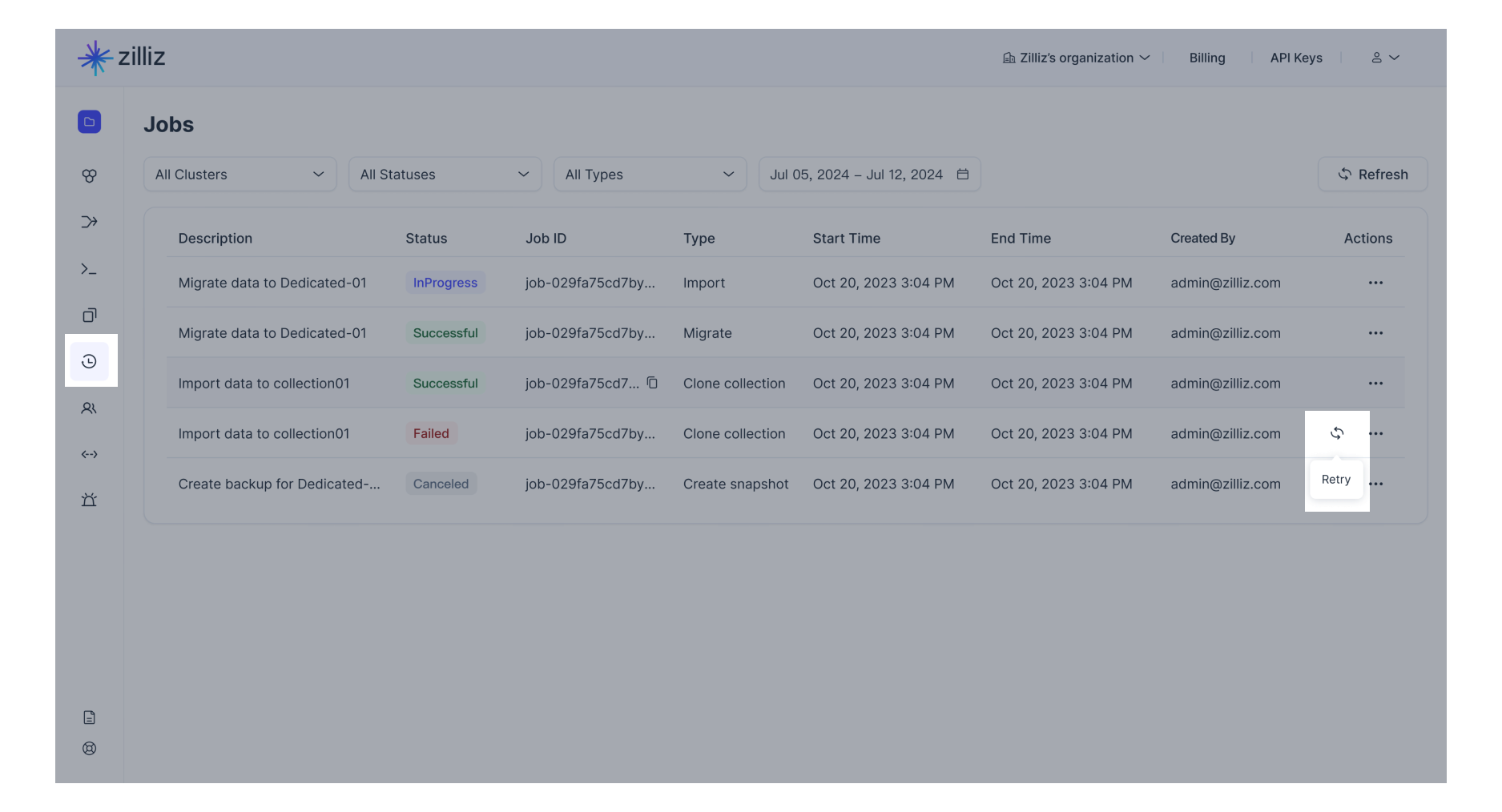Open the date range picker field
This screenshot has height=812, width=1502.
coord(869,175)
